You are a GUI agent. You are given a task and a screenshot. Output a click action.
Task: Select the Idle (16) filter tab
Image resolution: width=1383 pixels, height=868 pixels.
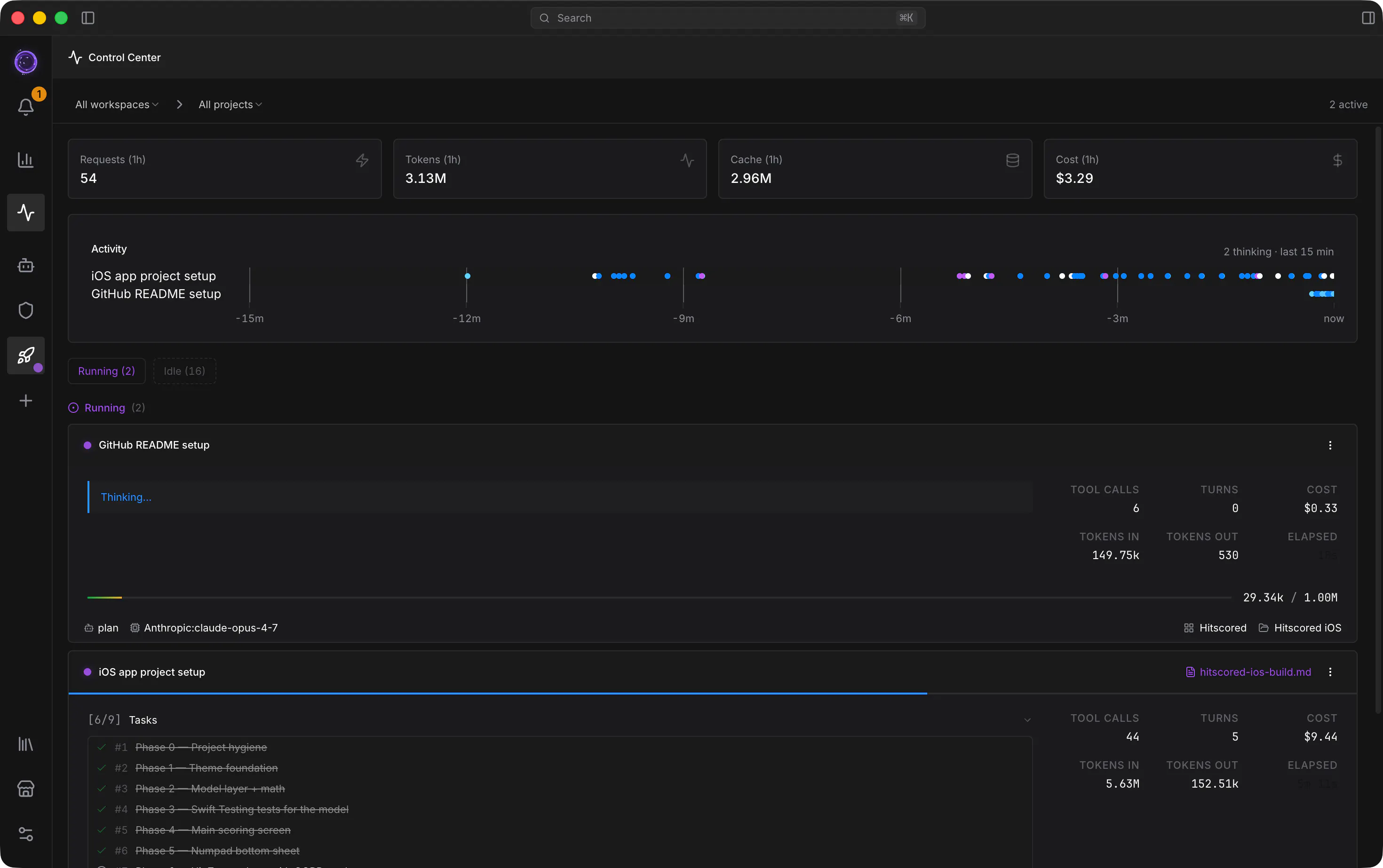184,371
